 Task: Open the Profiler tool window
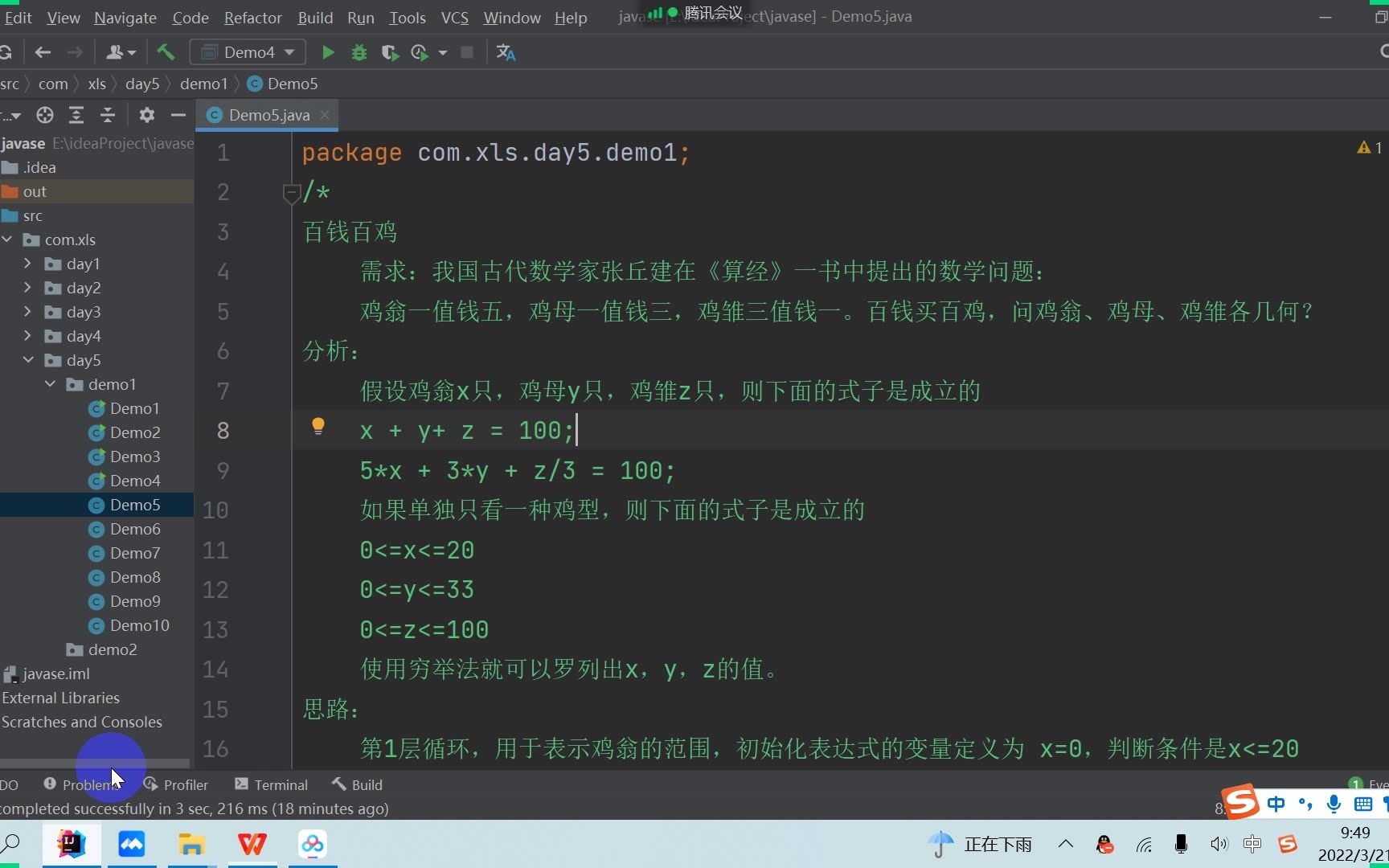tap(176, 784)
